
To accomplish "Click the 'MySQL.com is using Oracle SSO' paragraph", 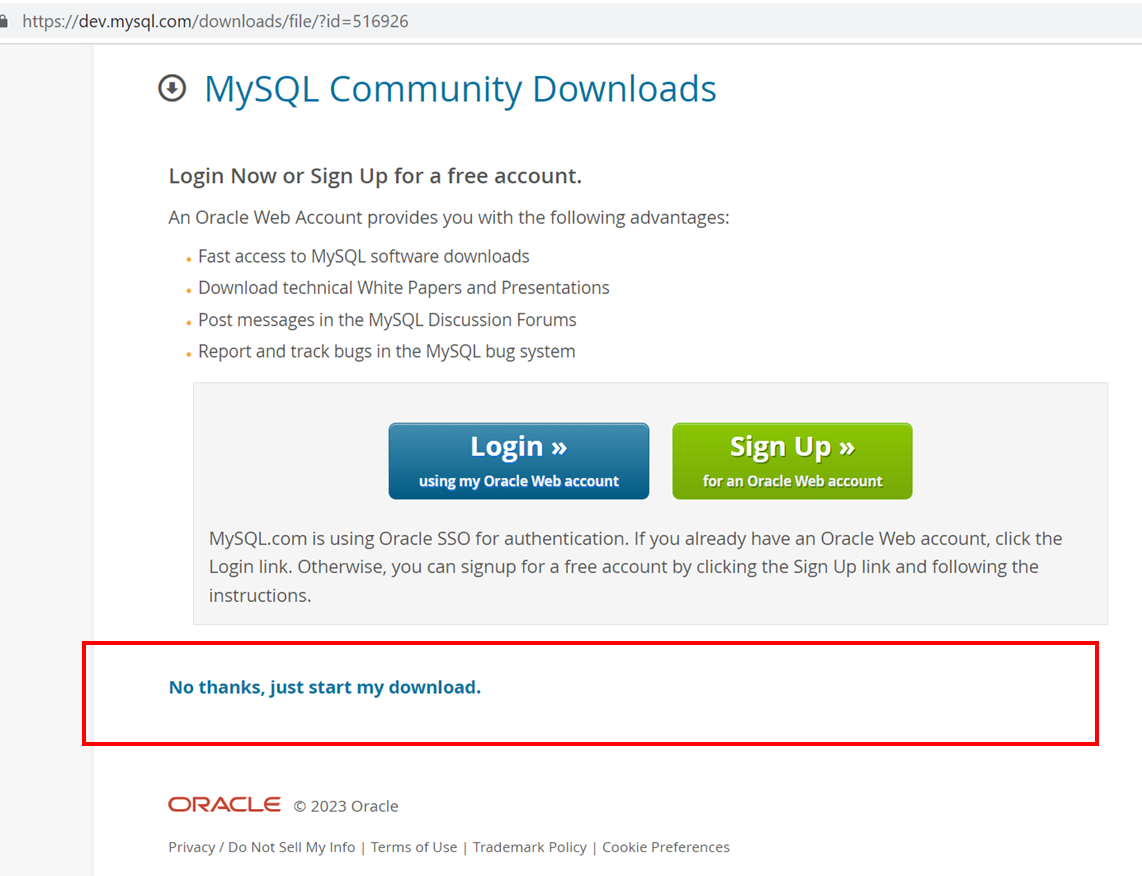I will pyautogui.click(x=635, y=567).
